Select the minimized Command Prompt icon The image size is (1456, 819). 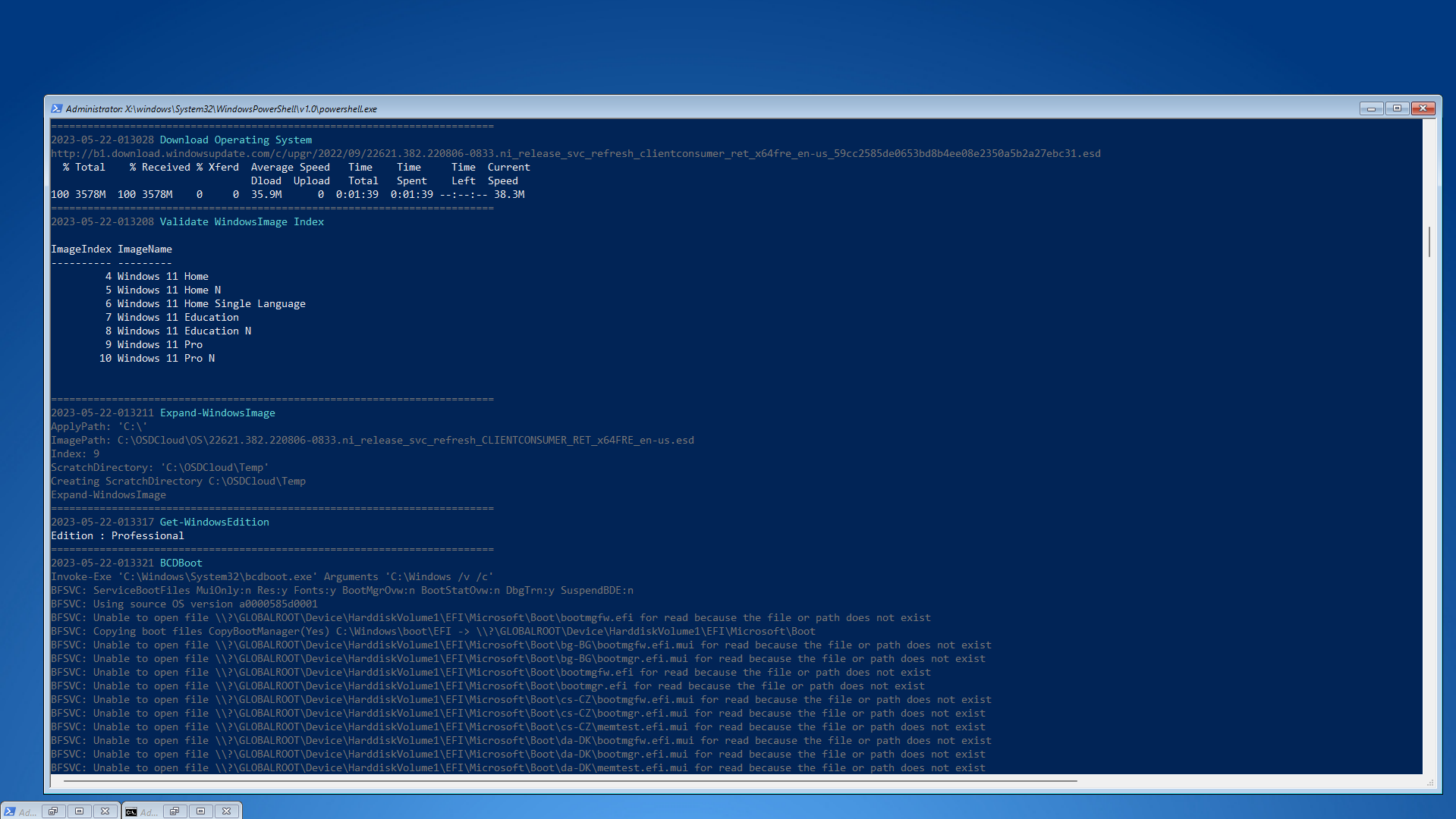pos(131,811)
